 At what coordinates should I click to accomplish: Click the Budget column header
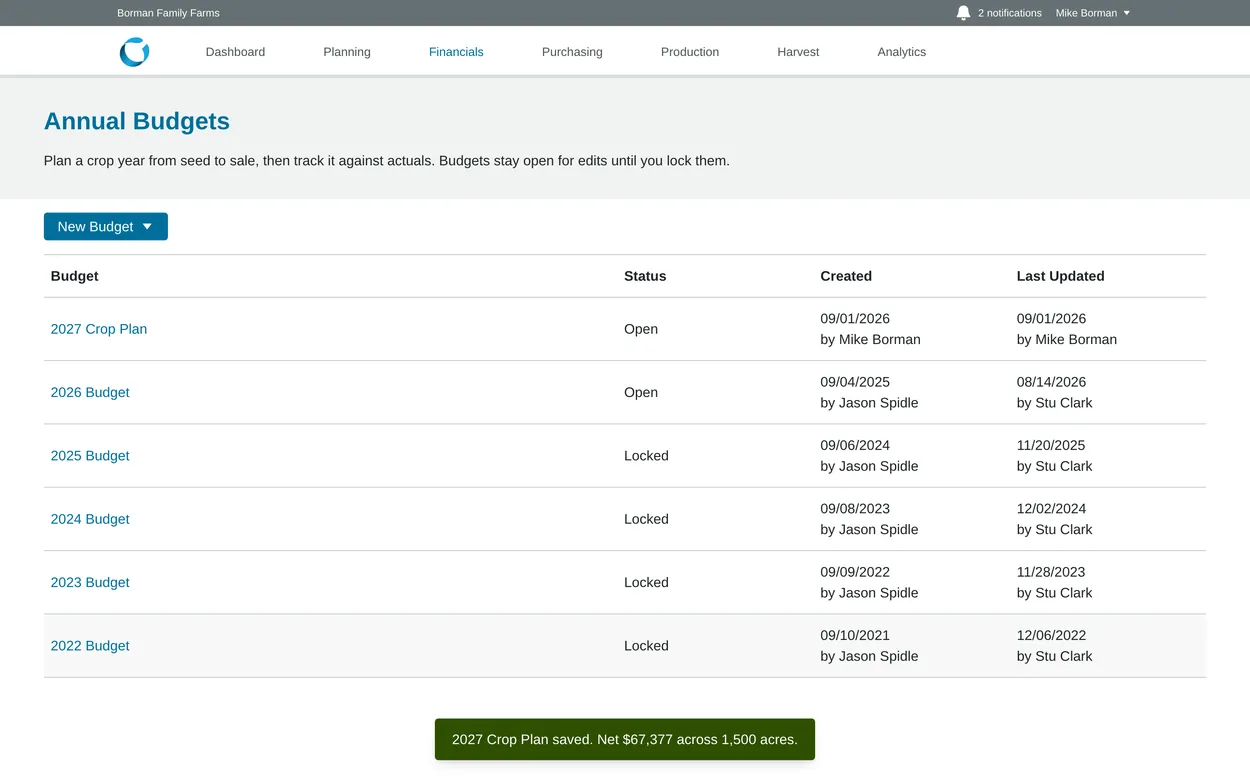click(x=75, y=276)
